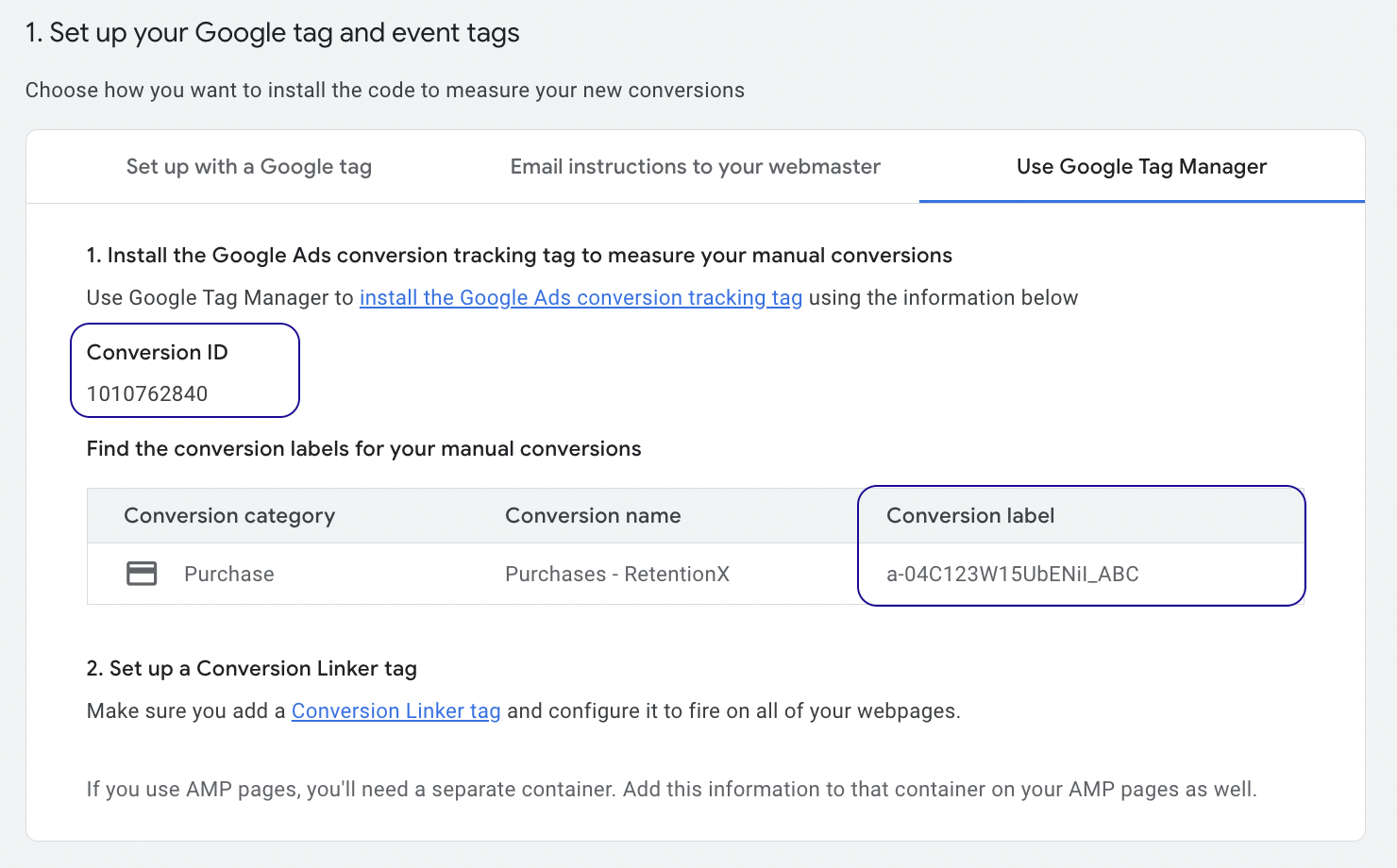
Task: Select the Purchase credit card icon
Action: coord(142,573)
